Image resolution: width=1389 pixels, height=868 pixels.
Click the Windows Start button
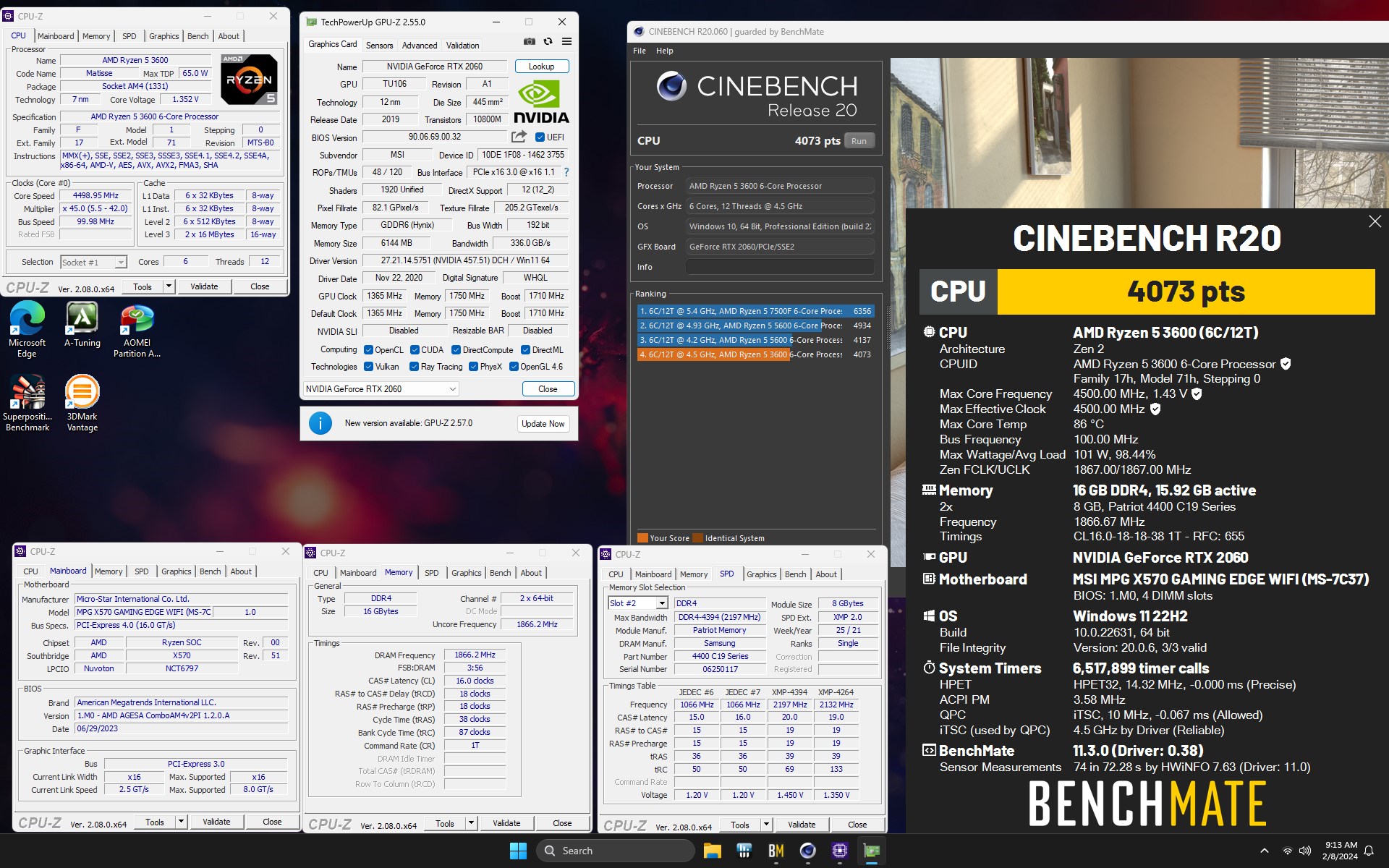coord(518,851)
